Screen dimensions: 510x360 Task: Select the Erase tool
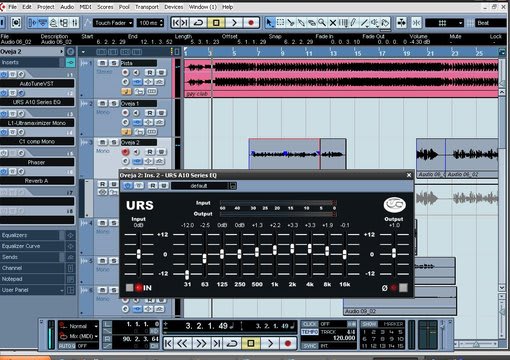tap(312, 23)
